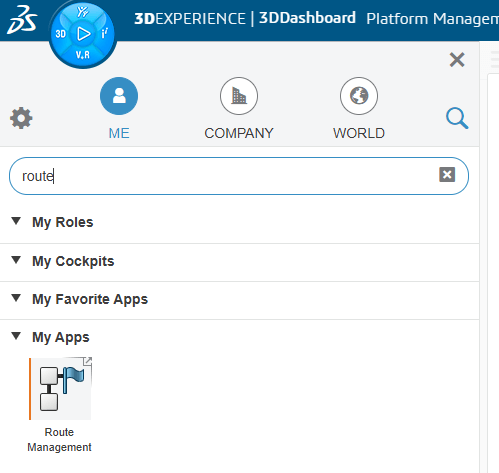The image size is (499, 473).
Task: Click the open-in-new-window arrow on Route Management
Action: tap(87, 361)
